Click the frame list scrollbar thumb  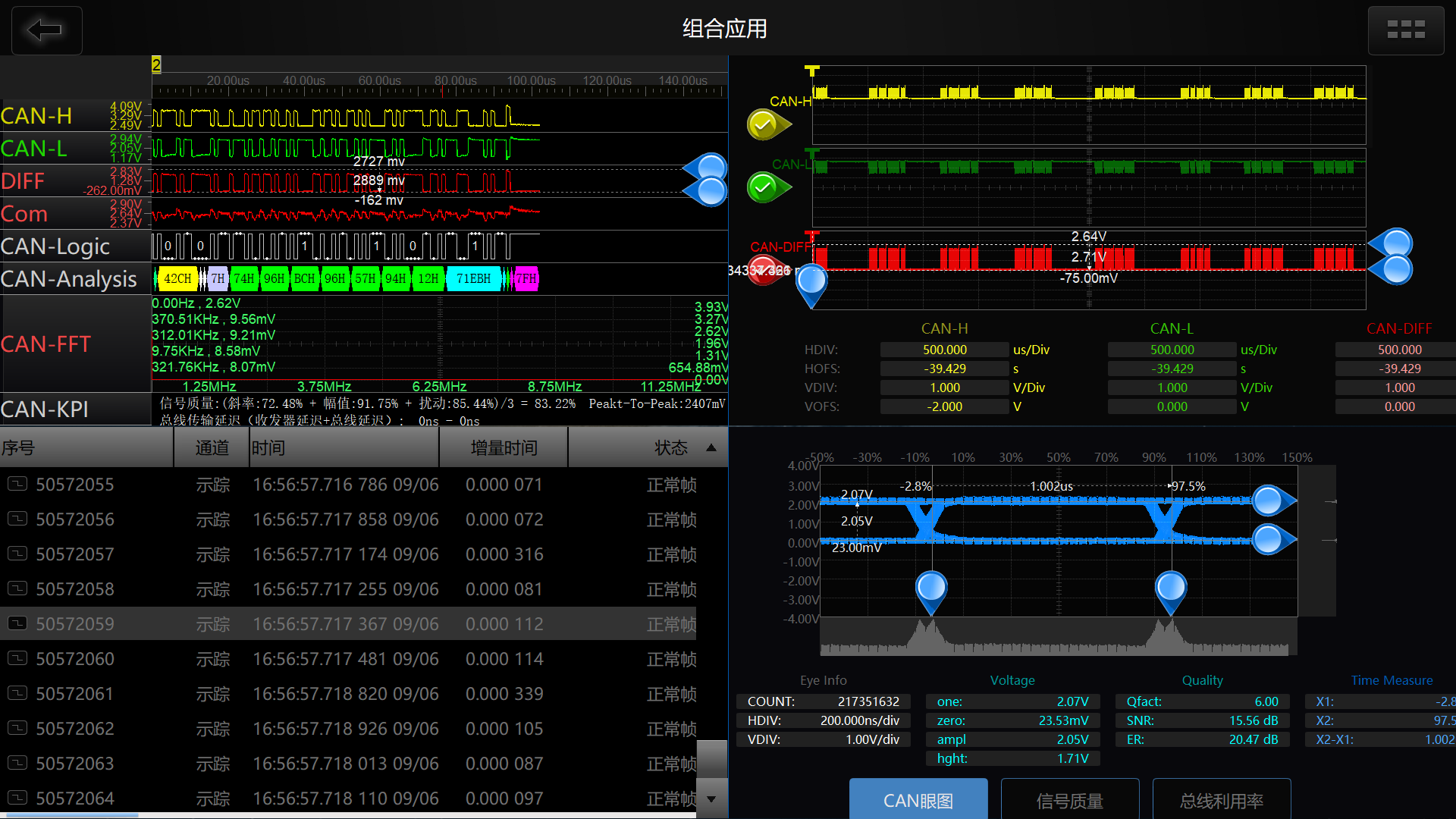(711, 759)
